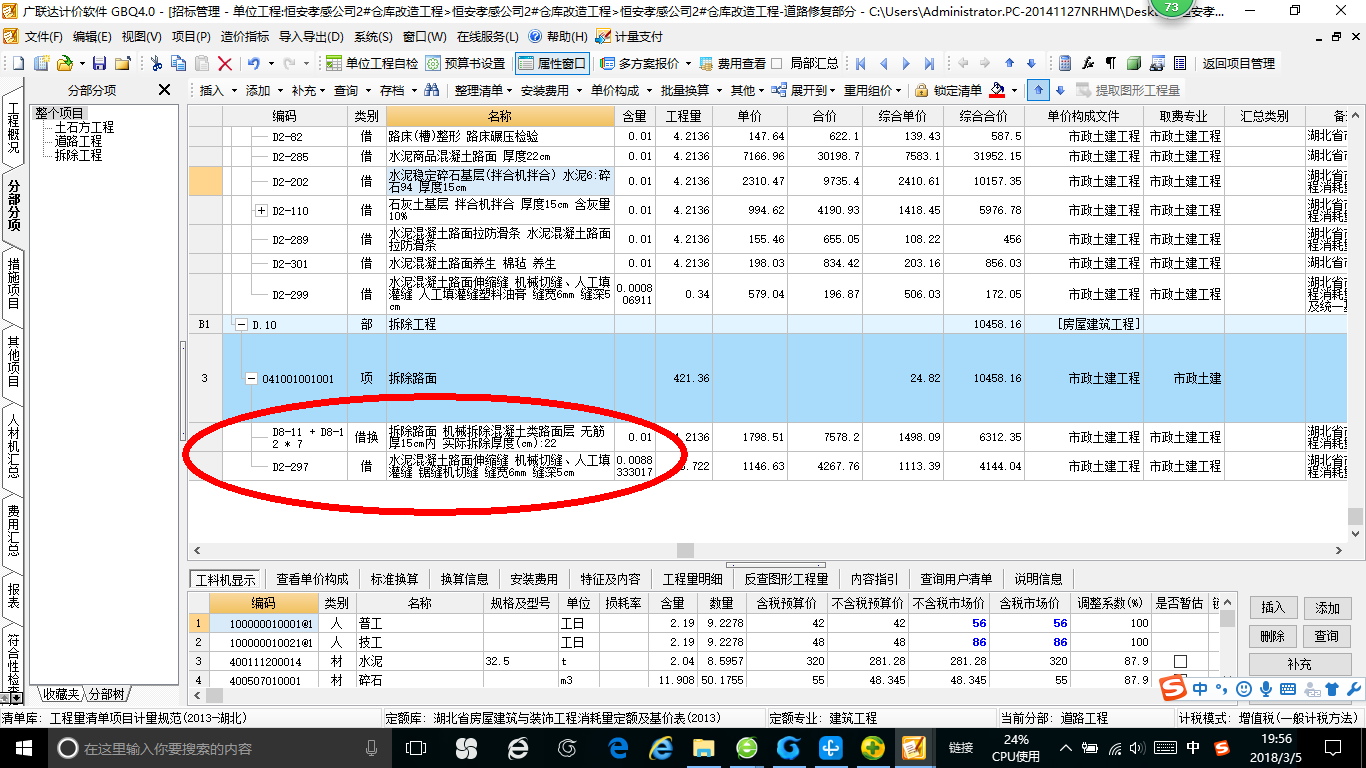The image size is (1366, 768).
Task: Switch to 费用汇总 vertical tab
Action: (13, 529)
